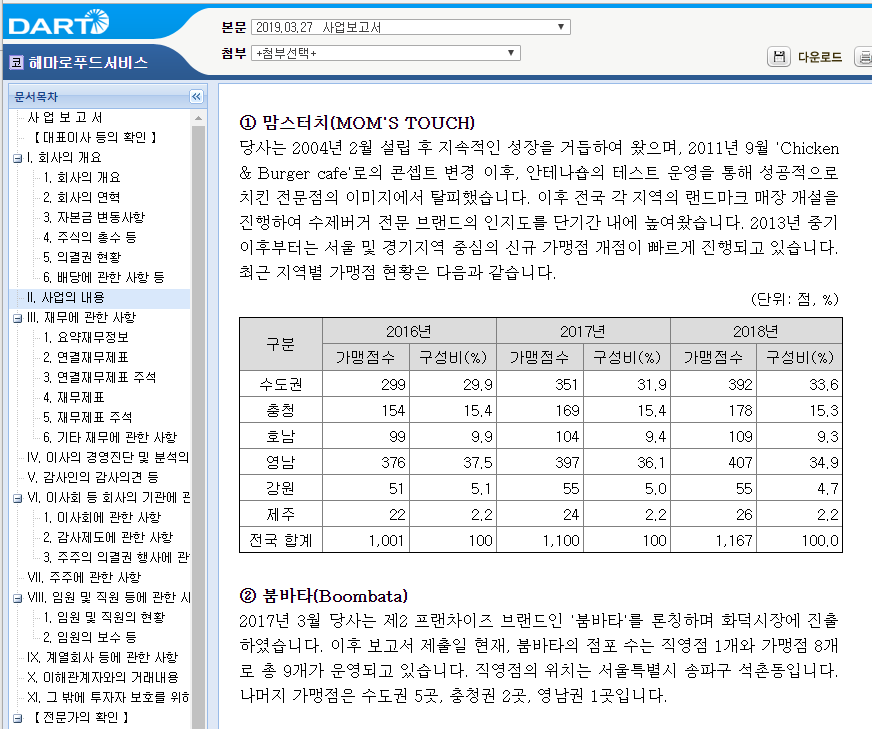Collapse the 문서목차 panel with the « button

coord(194,97)
